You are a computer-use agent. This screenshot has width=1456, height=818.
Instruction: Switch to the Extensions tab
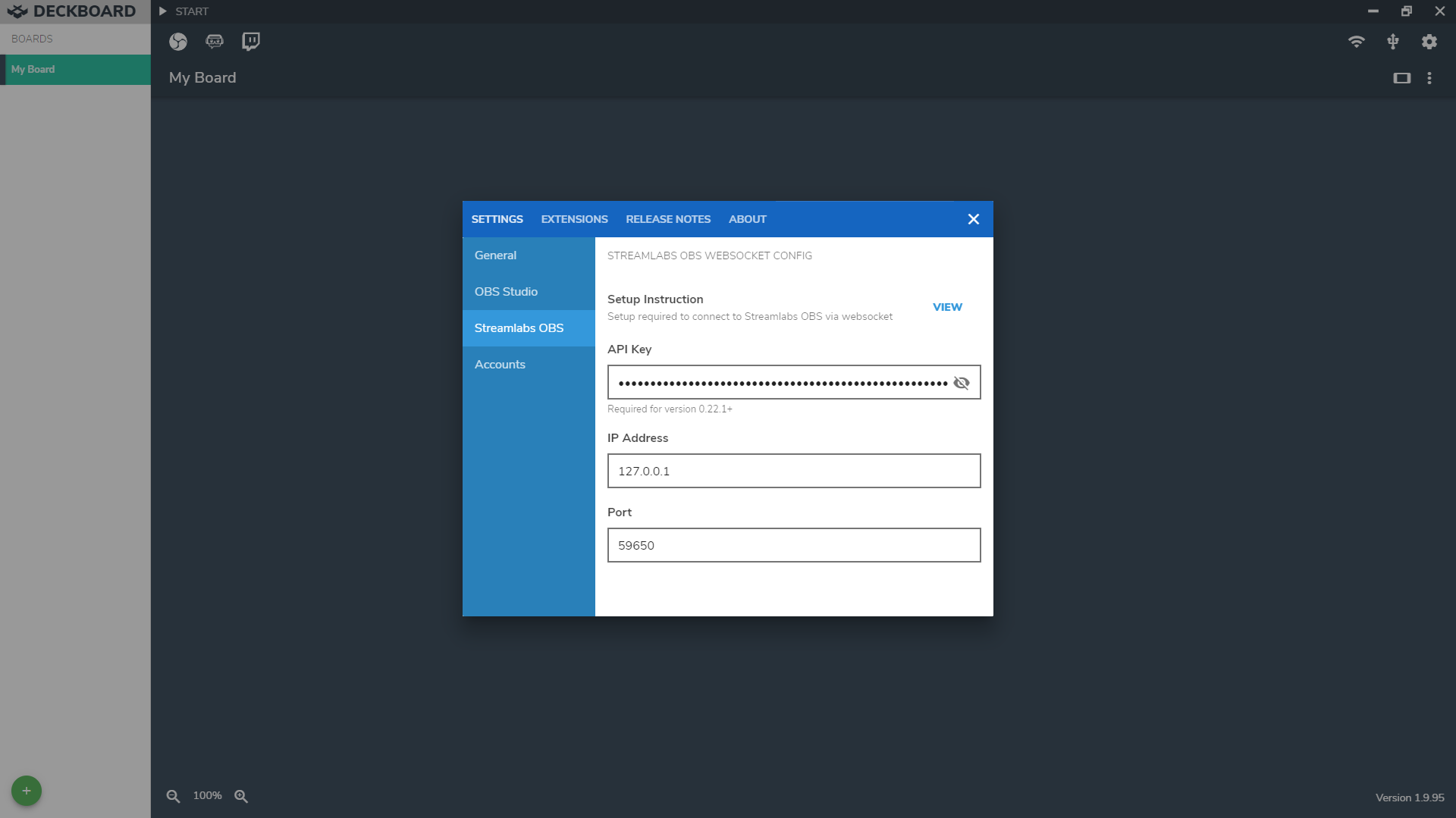coord(574,219)
